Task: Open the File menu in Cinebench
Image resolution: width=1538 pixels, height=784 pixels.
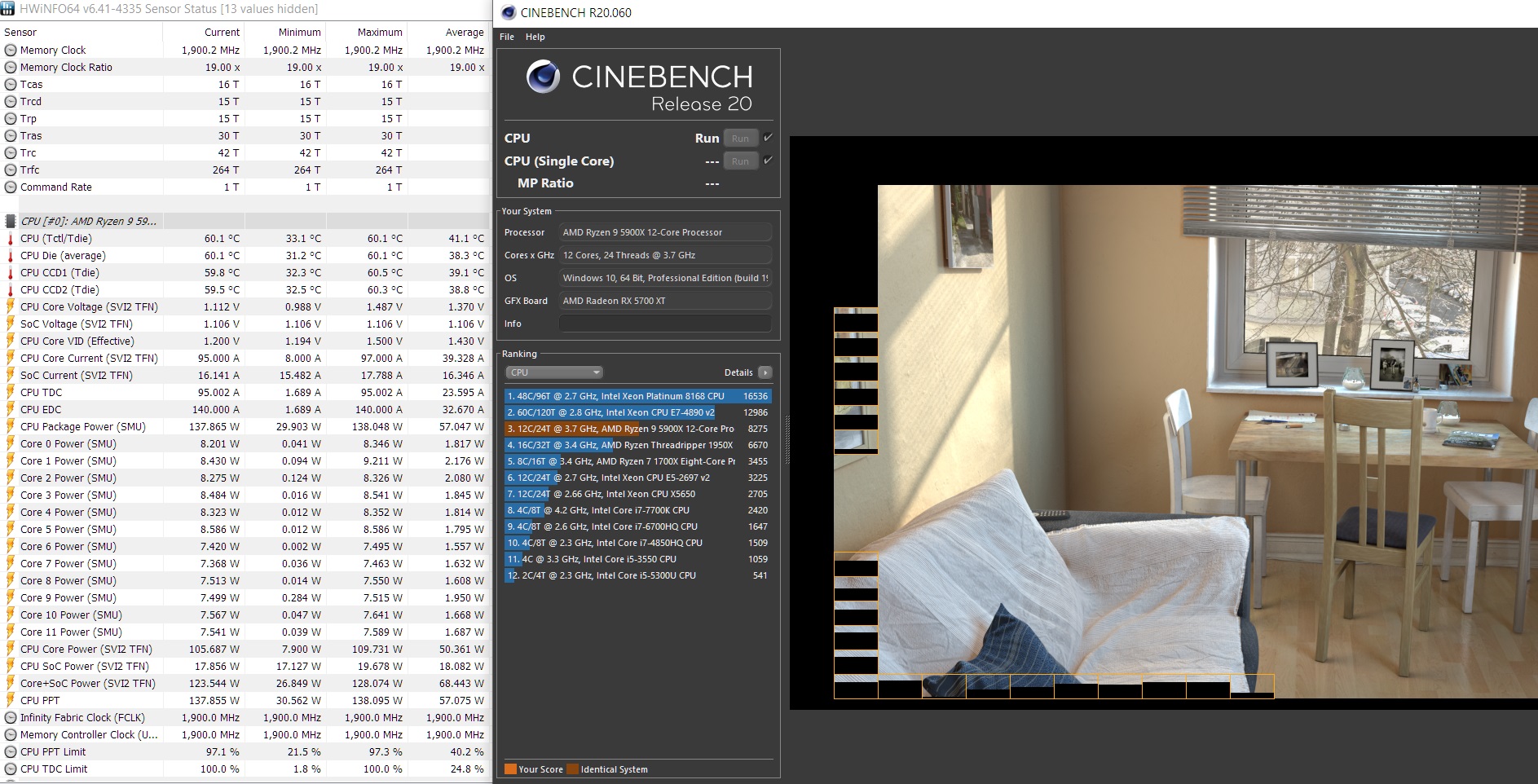Action: (507, 37)
